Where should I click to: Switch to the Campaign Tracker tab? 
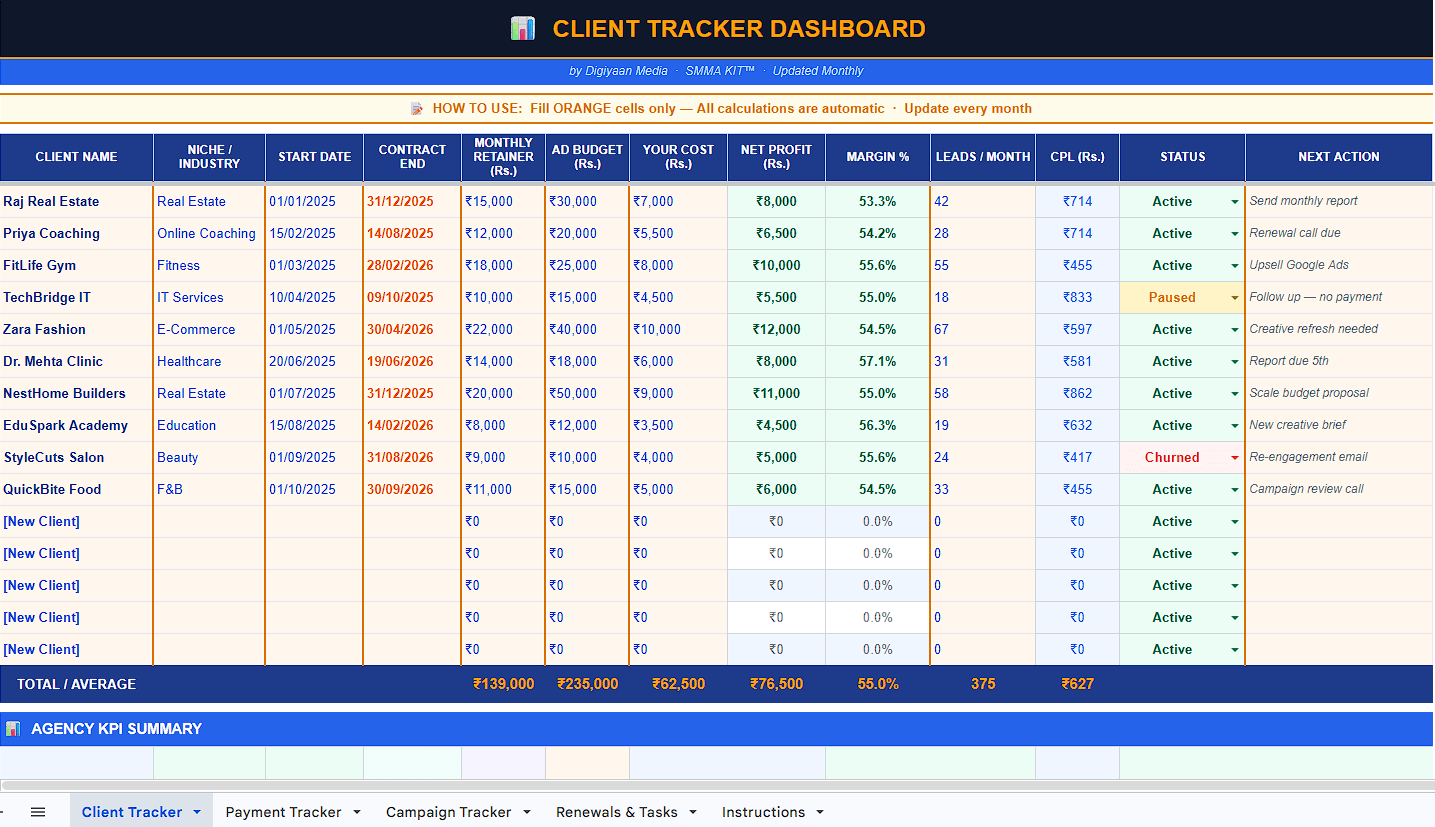pyautogui.click(x=448, y=812)
